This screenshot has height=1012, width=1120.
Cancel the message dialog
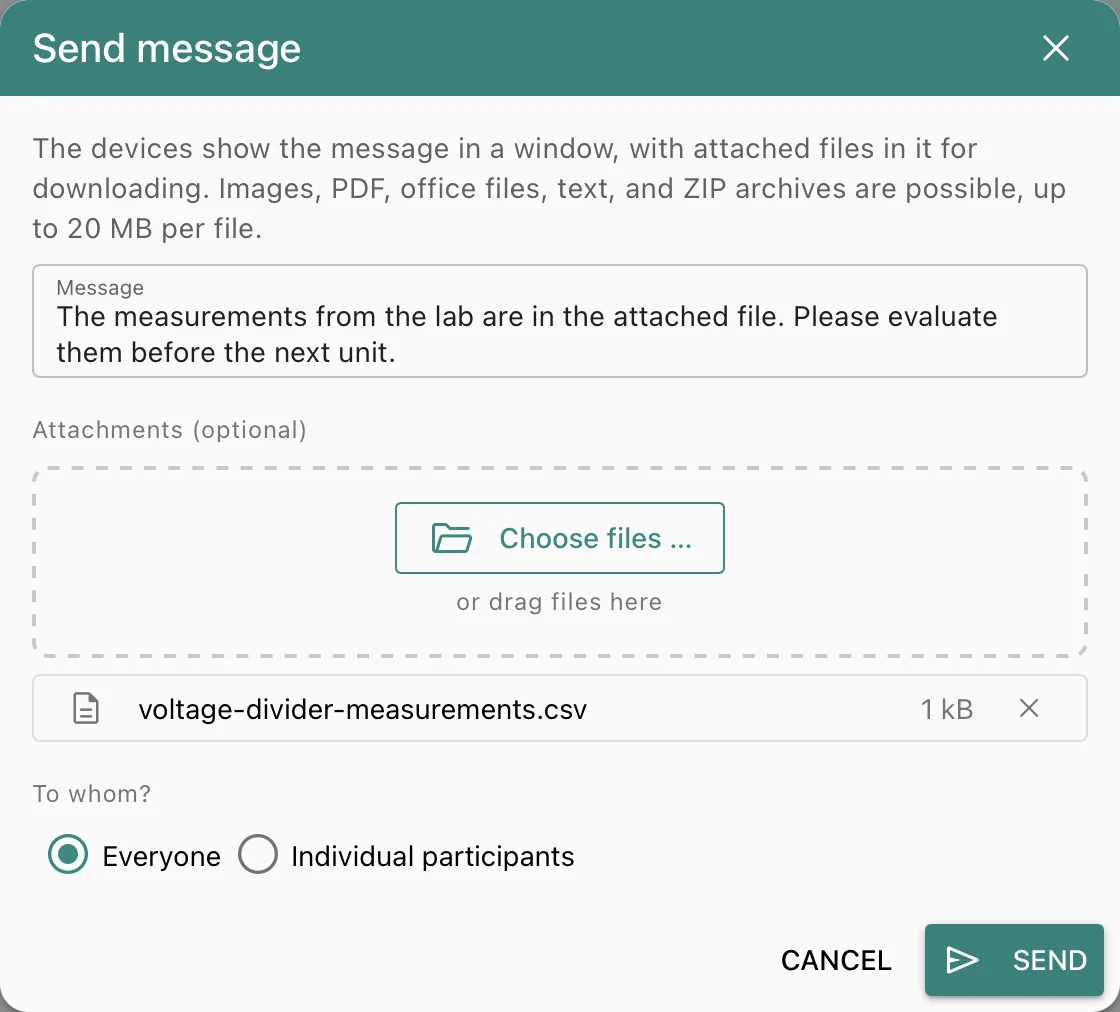pos(836,960)
